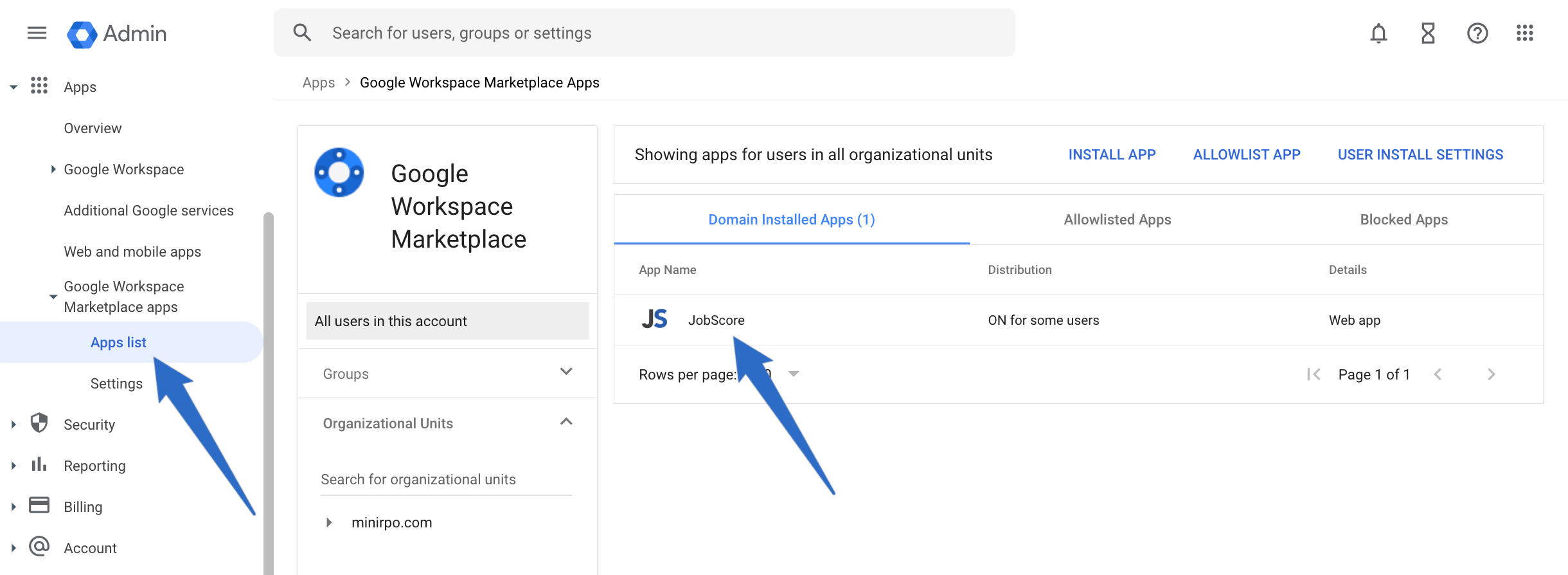
Task: Select All users in this account
Action: 447,321
